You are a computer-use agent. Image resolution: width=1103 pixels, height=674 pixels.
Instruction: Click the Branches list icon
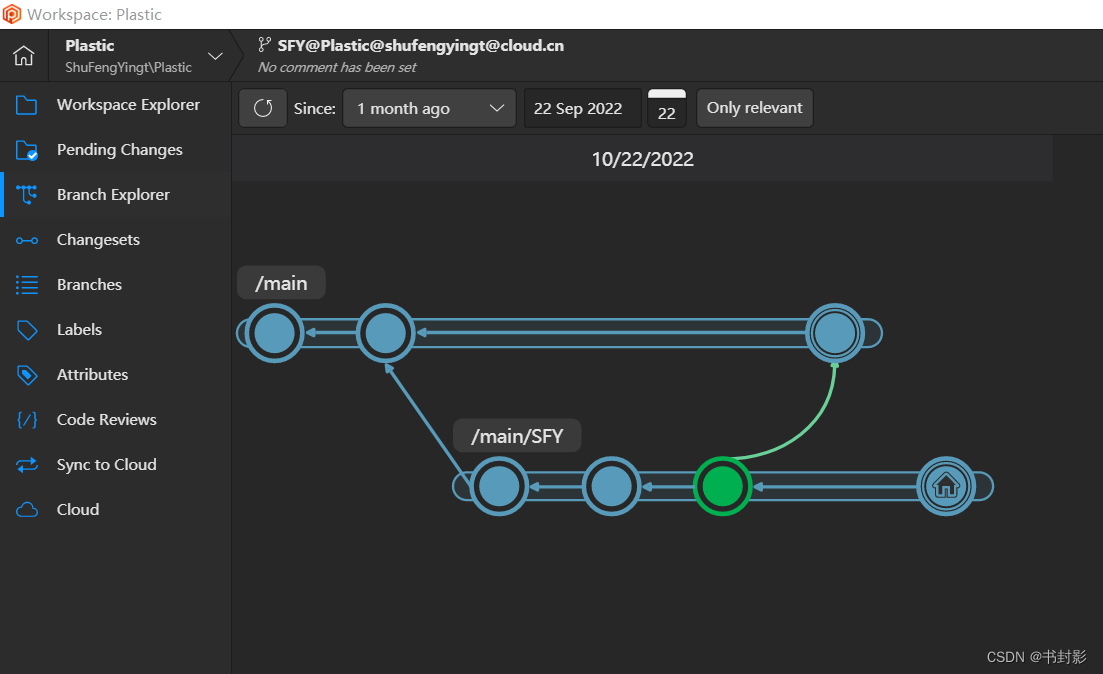pyautogui.click(x=27, y=285)
